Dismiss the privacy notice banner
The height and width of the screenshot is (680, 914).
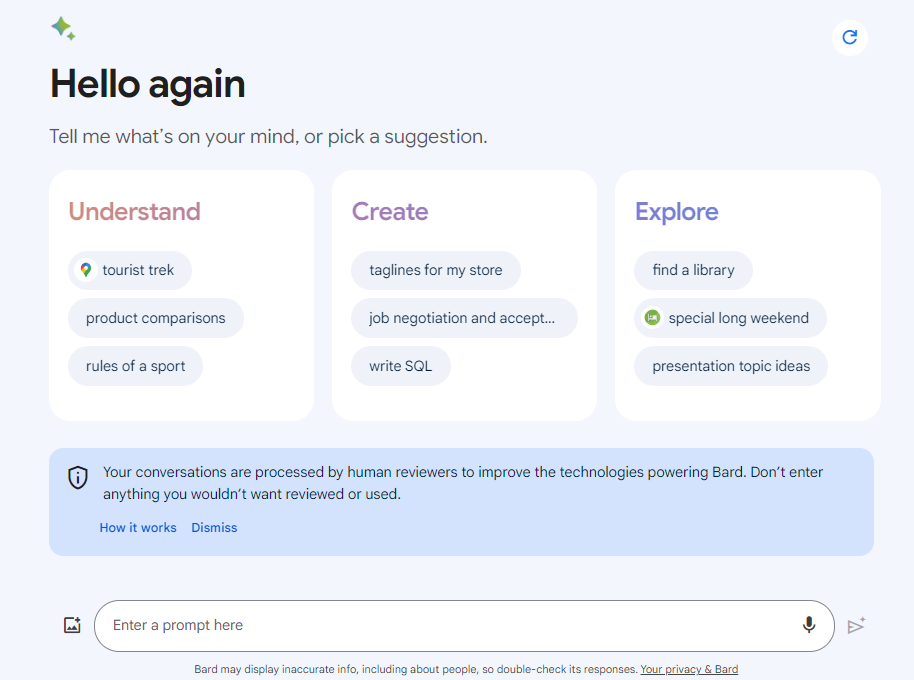click(x=214, y=527)
